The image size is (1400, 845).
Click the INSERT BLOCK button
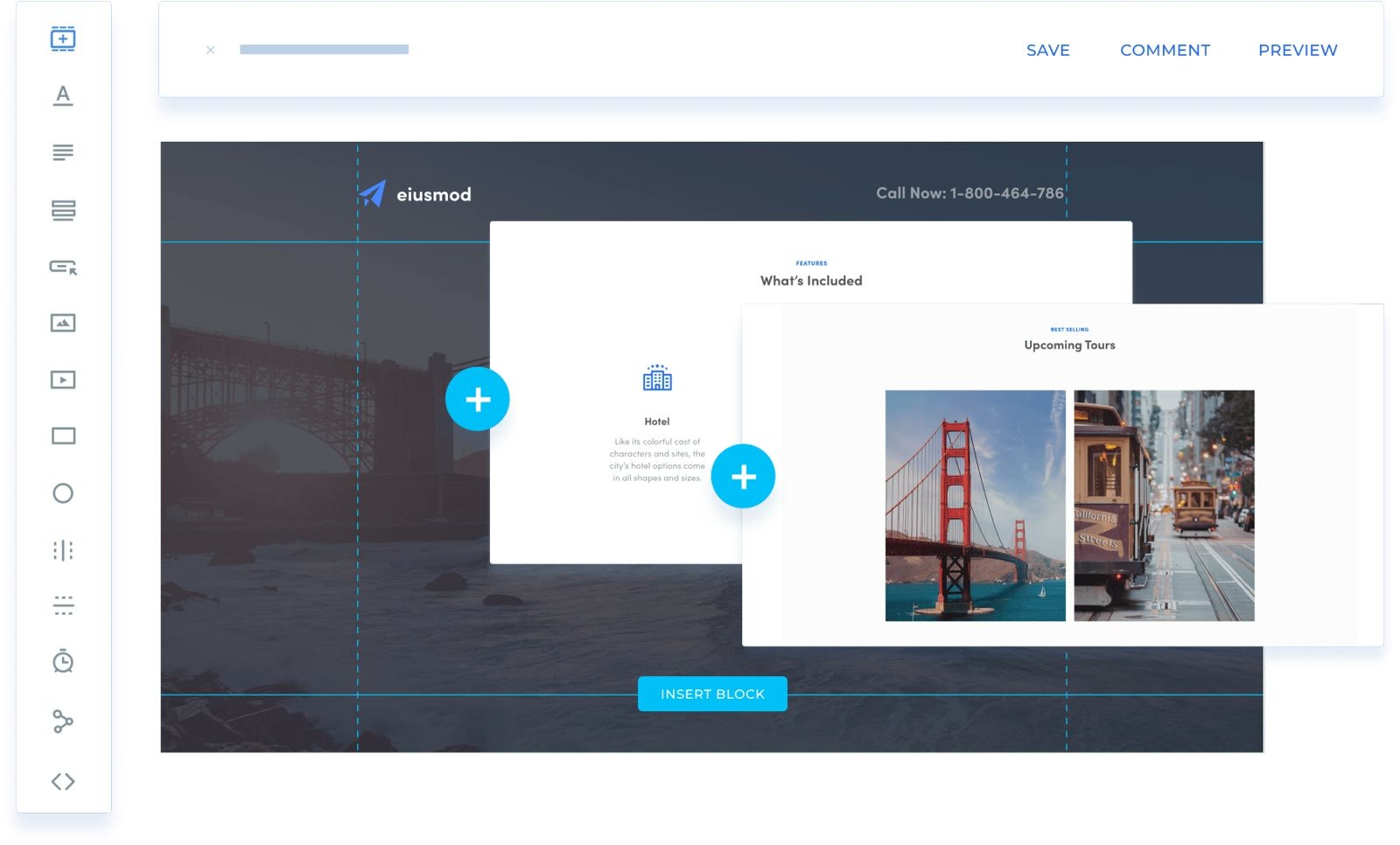point(712,694)
